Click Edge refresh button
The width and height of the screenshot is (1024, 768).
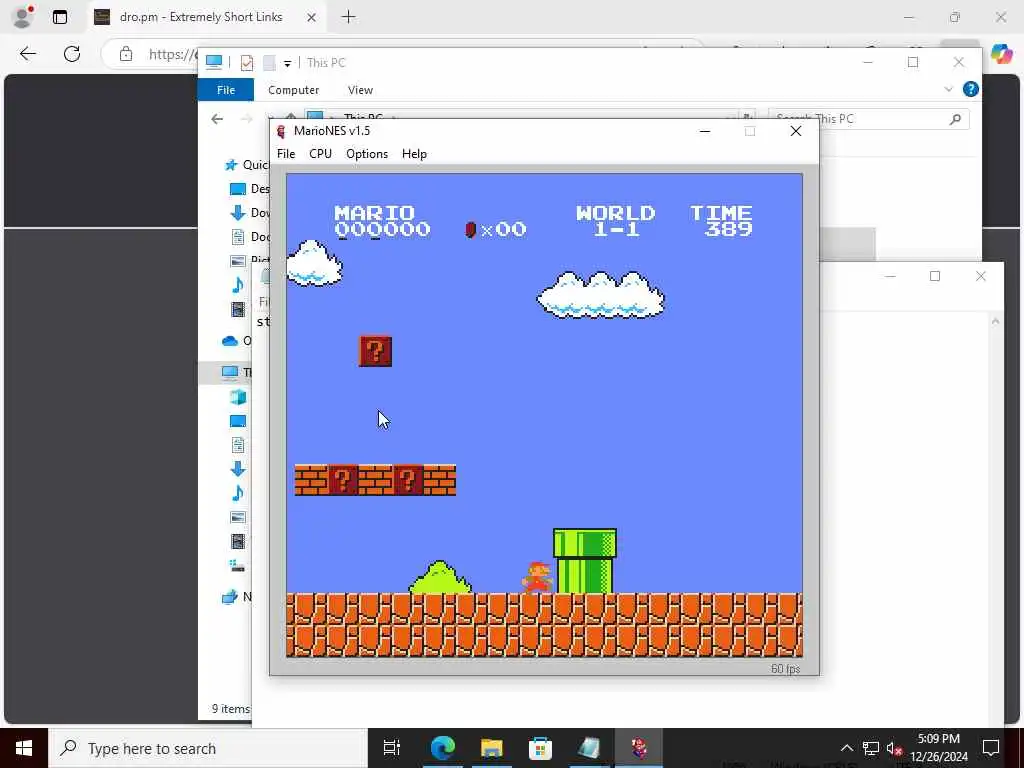72,54
